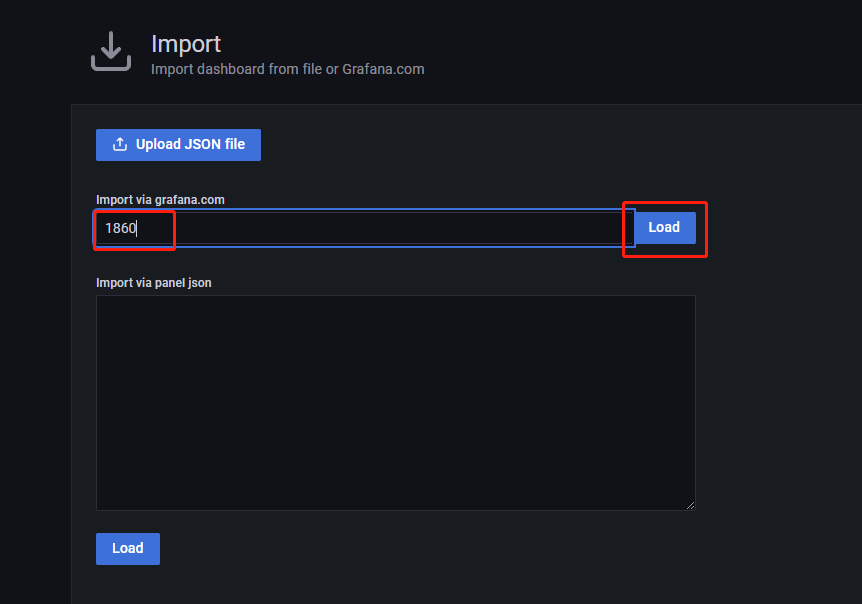The width and height of the screenshot is (862, 604).
Task: Click the panel json text area resize handle
Action: pos(690,506)
